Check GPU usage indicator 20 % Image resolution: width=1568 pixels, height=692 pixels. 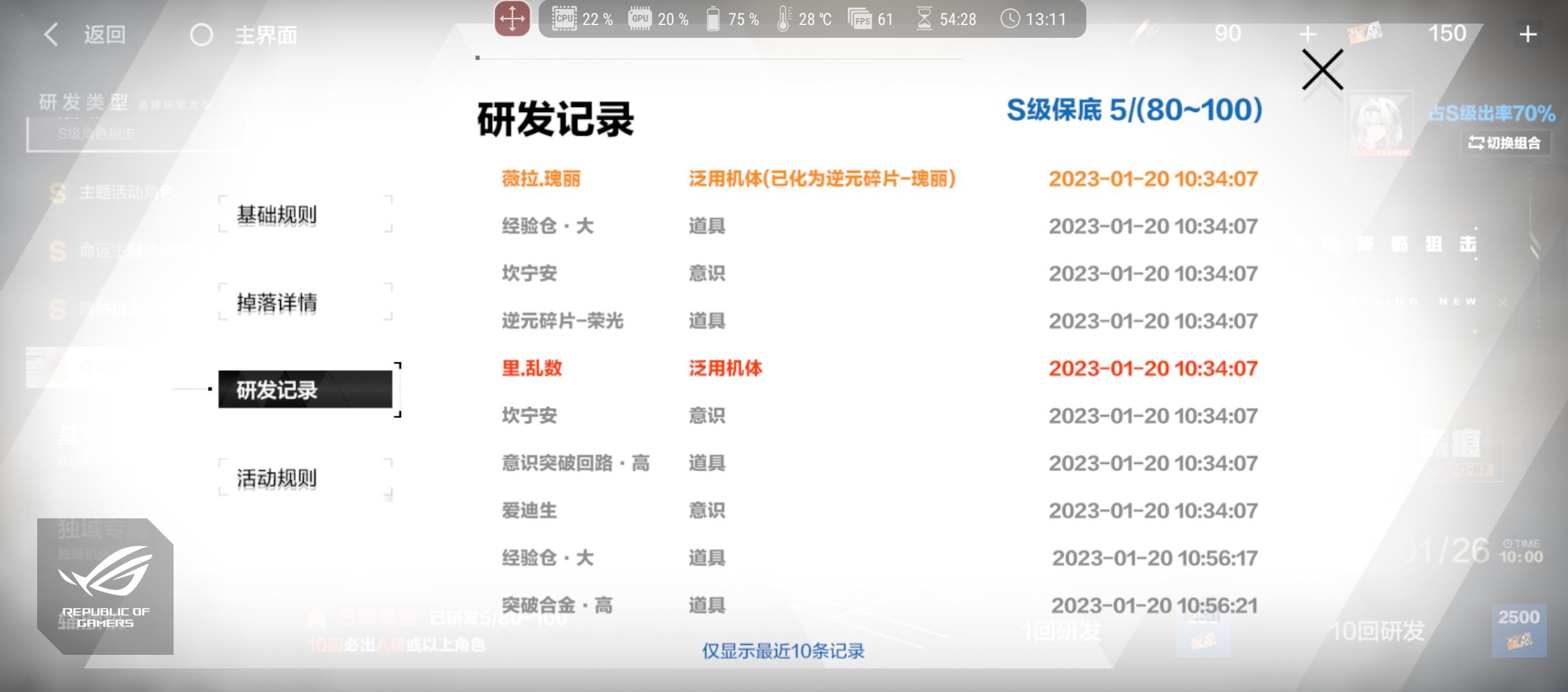coord(658,19)
